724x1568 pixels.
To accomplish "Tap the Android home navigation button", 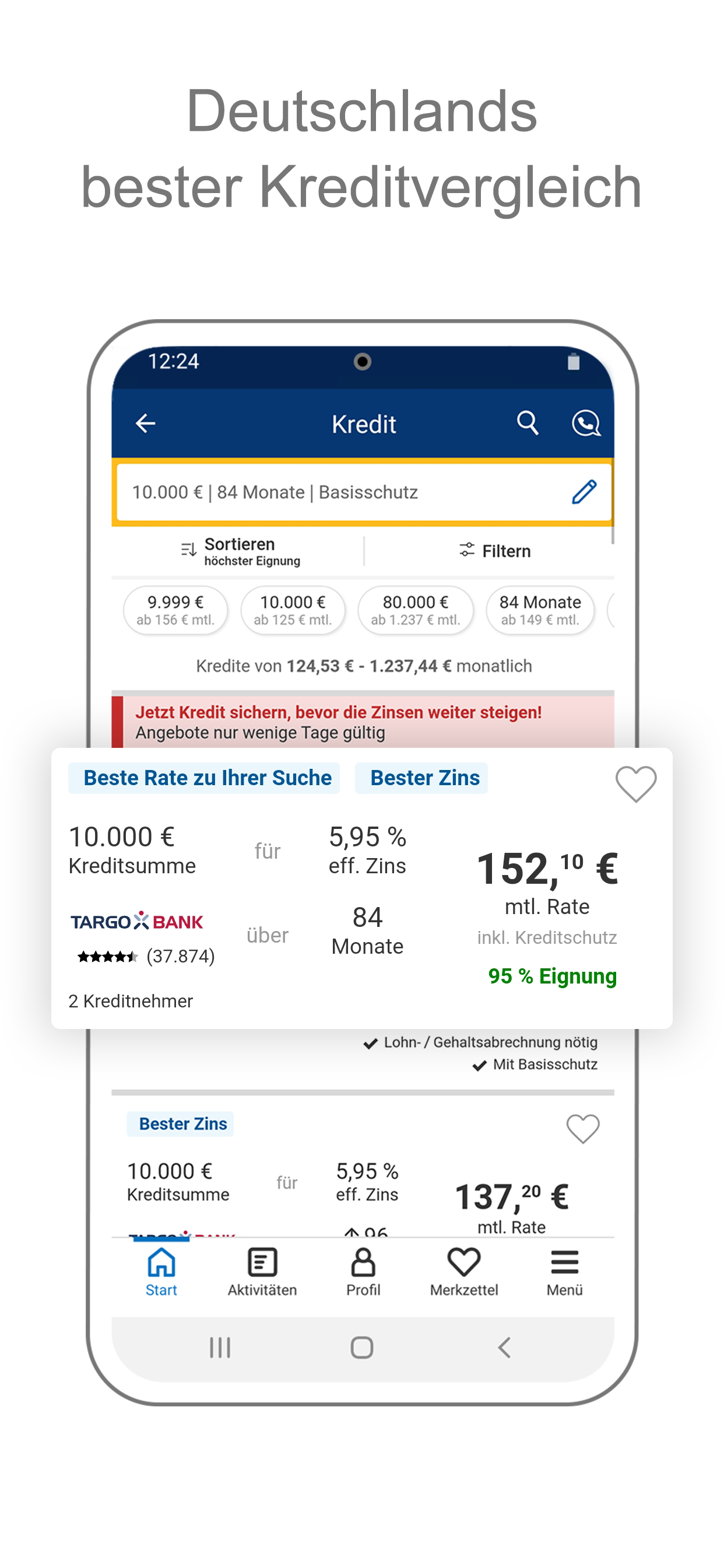I will click(362, 1347).
